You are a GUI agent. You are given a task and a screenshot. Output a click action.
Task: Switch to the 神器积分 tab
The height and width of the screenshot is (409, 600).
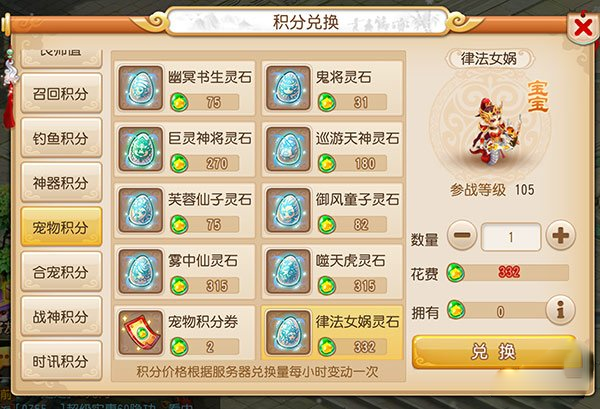[x=61, y=183]
